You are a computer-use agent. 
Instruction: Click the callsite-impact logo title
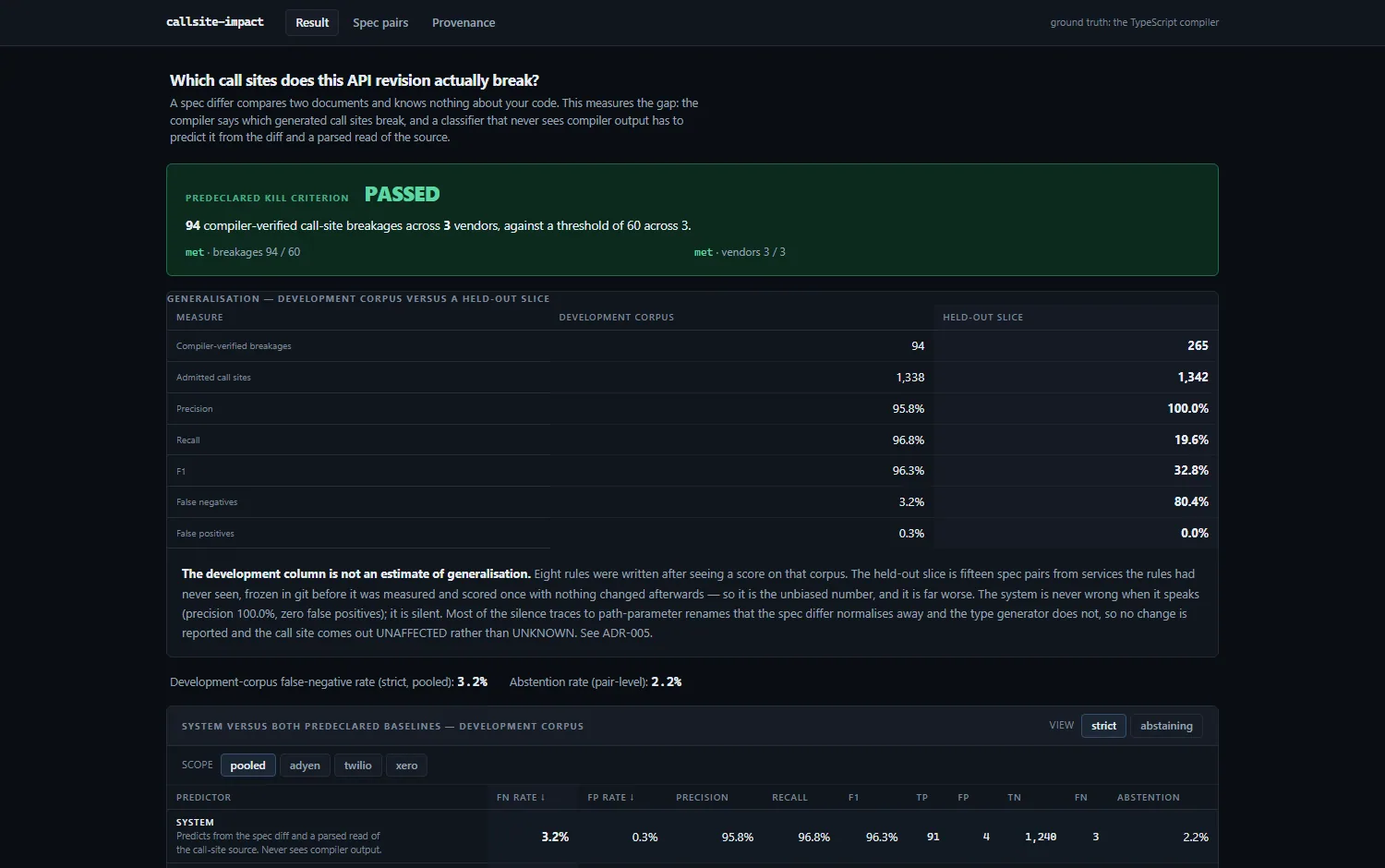click(x=215, y=21)
